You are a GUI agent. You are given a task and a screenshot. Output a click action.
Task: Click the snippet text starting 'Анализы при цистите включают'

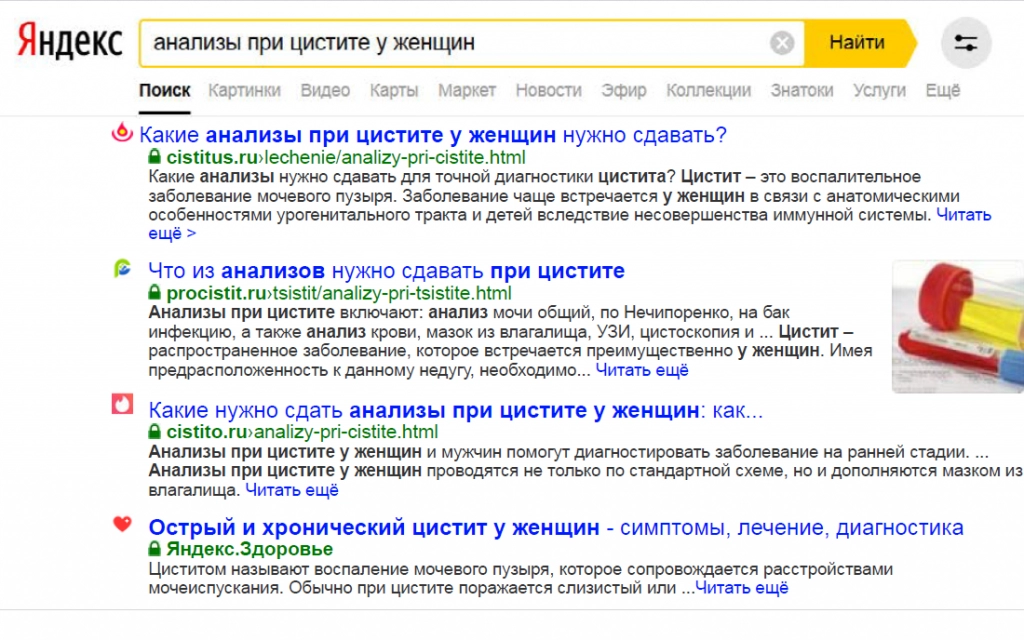point(509,341)
